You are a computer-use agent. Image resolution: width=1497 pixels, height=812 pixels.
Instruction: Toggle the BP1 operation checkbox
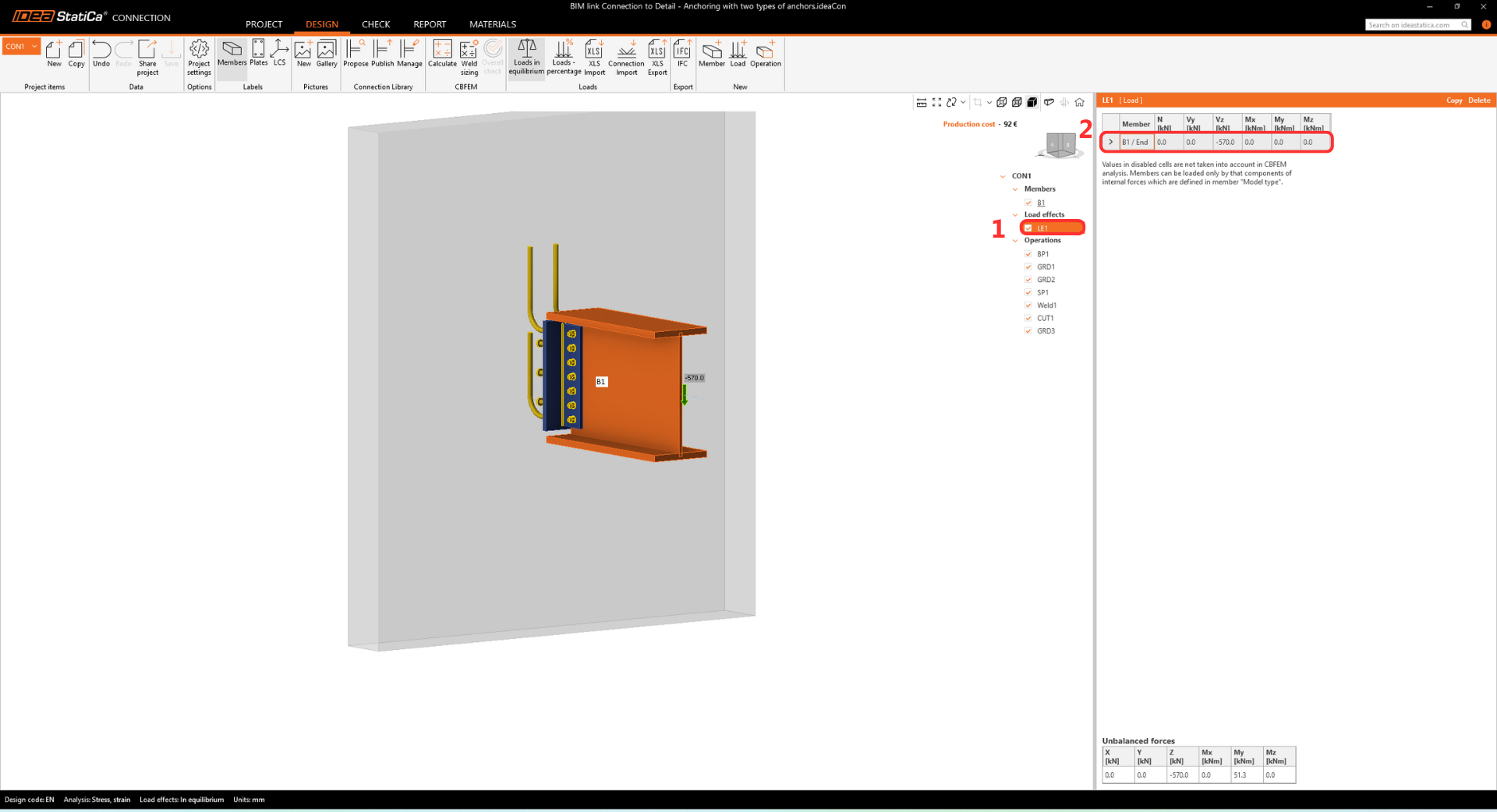tap(1028, 254)
